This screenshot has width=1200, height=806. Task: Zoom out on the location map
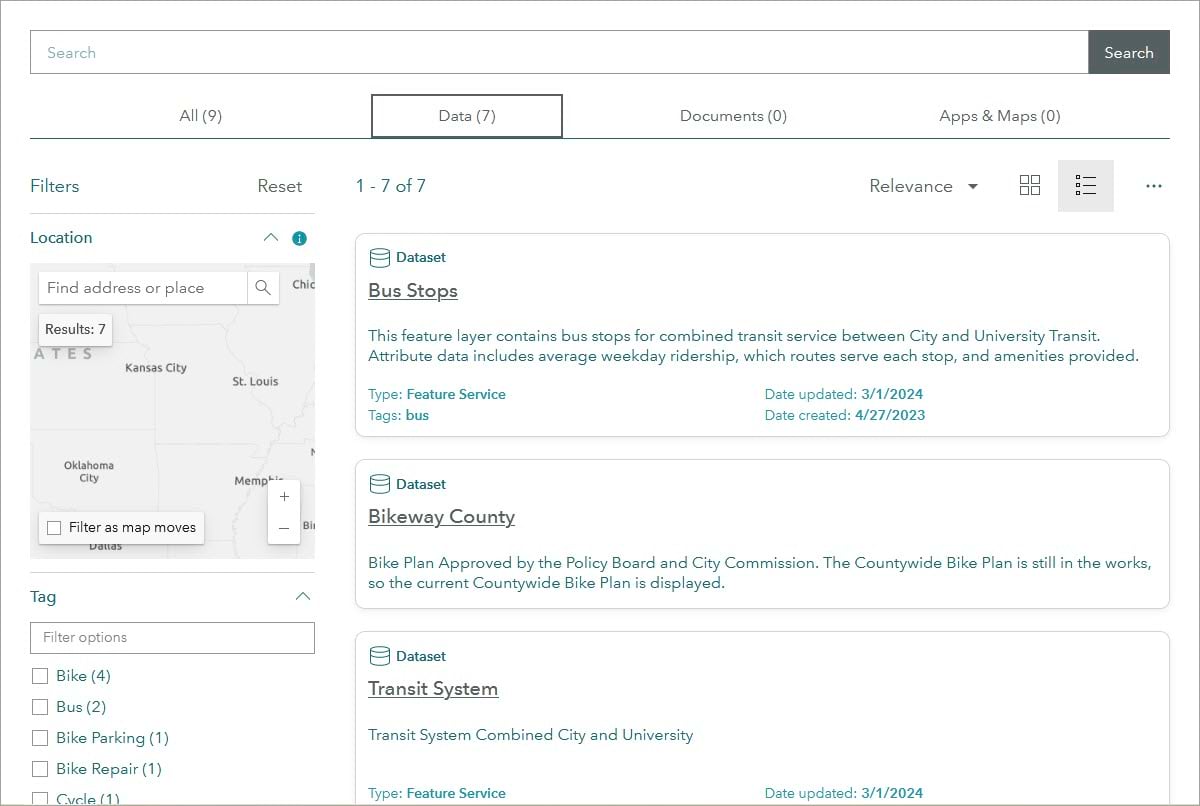[284, 528]
